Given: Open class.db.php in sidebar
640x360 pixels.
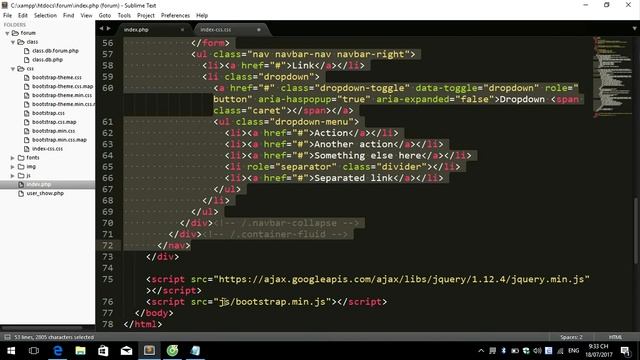Looking at the screenshot, I should [x=47, y=60].
